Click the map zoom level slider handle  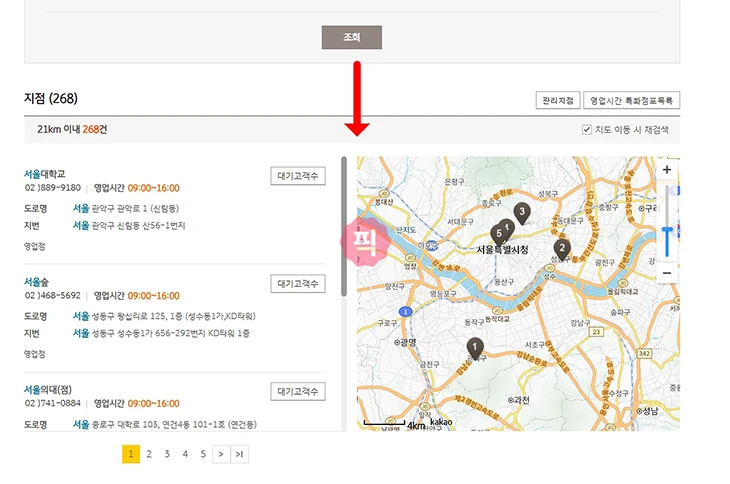[x=667, y=230]
